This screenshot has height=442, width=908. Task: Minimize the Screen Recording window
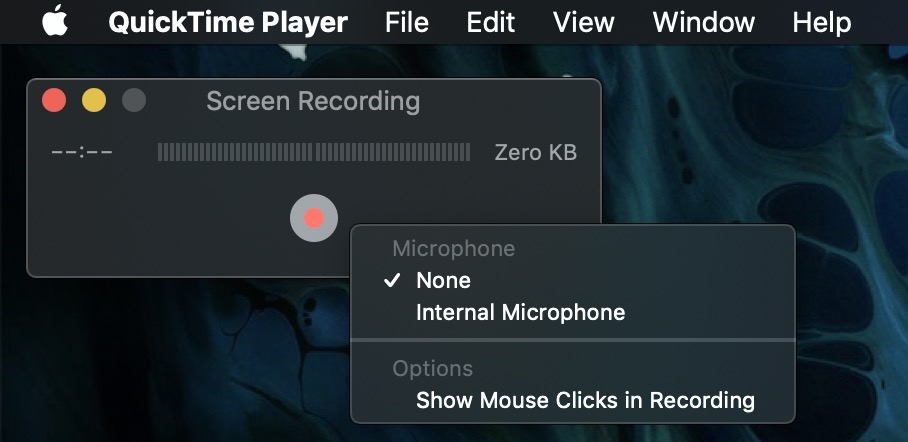pyautogui.click(x=94, y=101)
